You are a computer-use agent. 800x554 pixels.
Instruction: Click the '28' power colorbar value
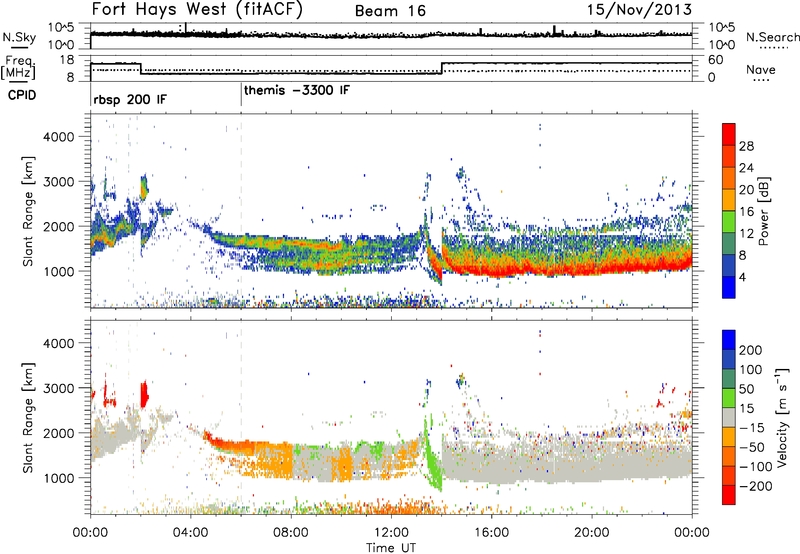pos(746,146)
